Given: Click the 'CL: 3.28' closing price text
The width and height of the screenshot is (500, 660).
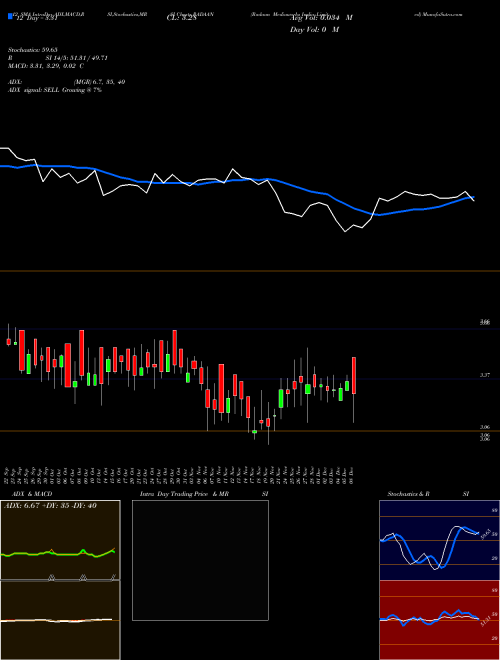Looking at the screenshot, I should click(182, 18).
